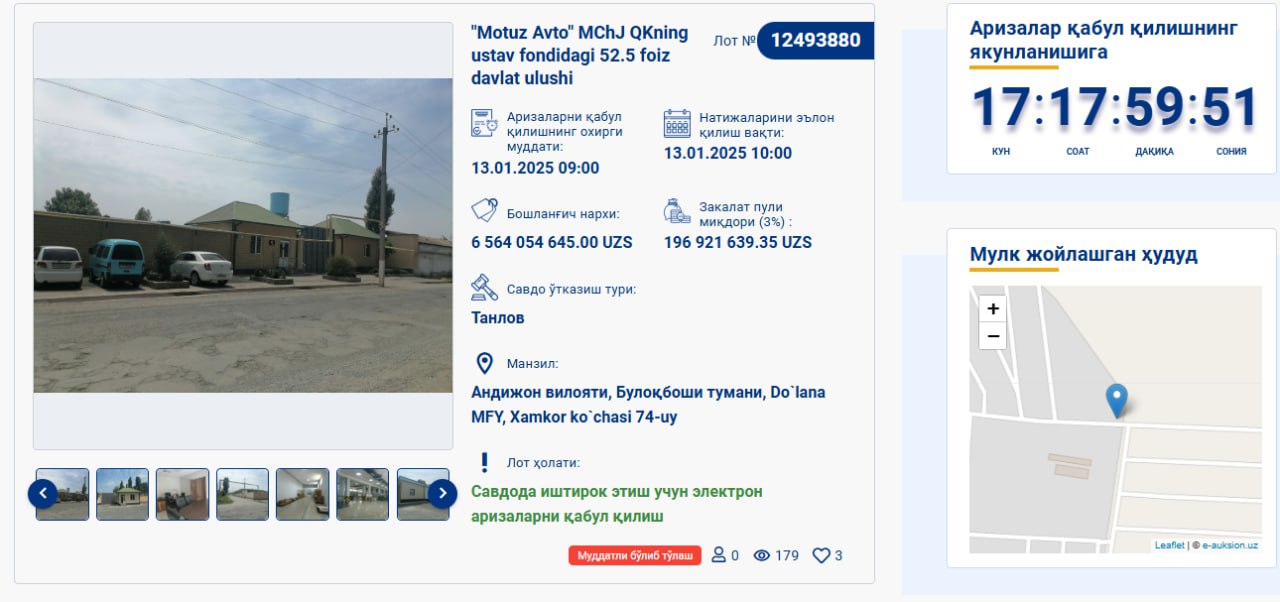Click the 'Закалат пули миқдори (3%)' label
This screenshot has height=602, width=1280.
point(745,214)
